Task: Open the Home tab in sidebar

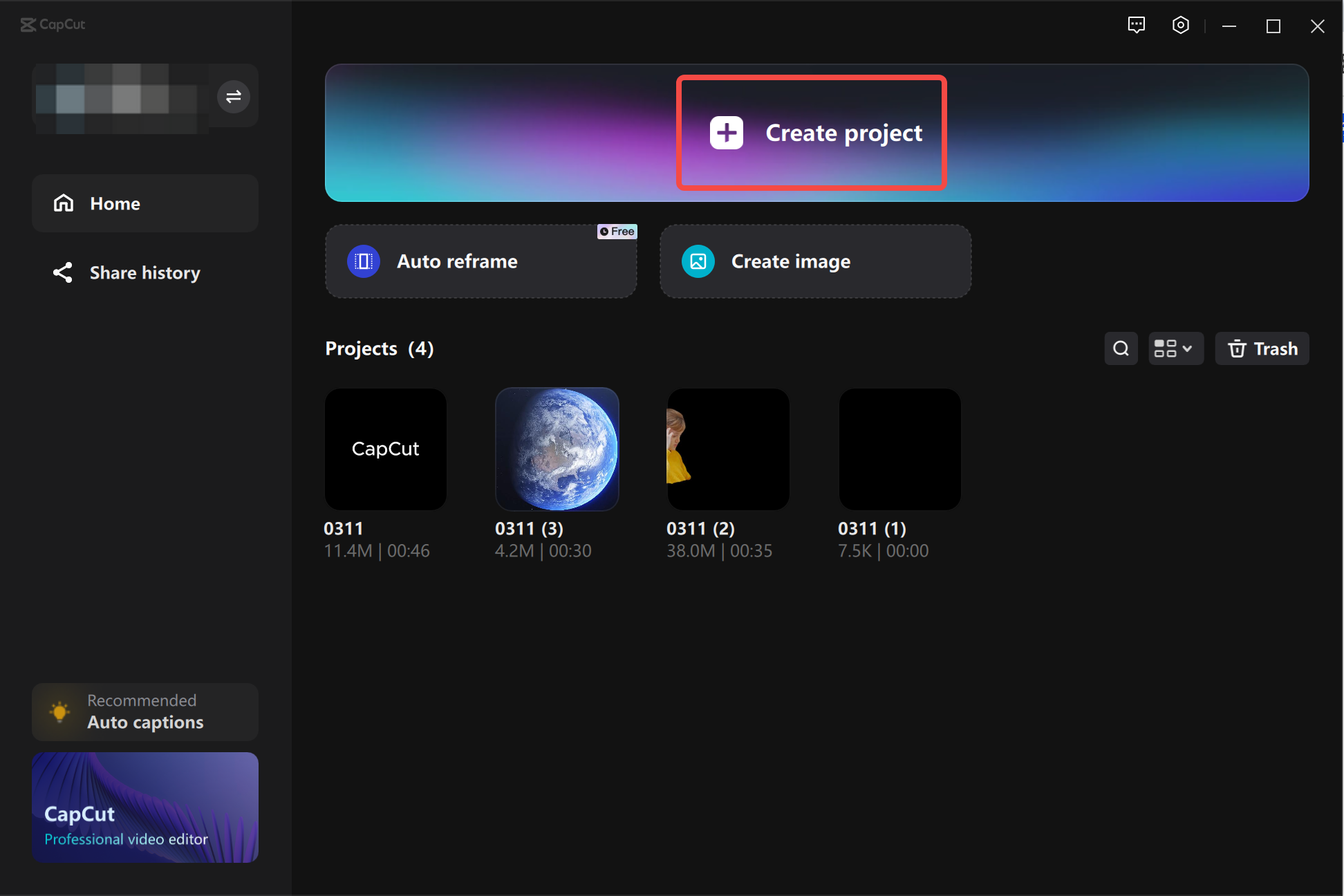Action: [x=145, y=203]
